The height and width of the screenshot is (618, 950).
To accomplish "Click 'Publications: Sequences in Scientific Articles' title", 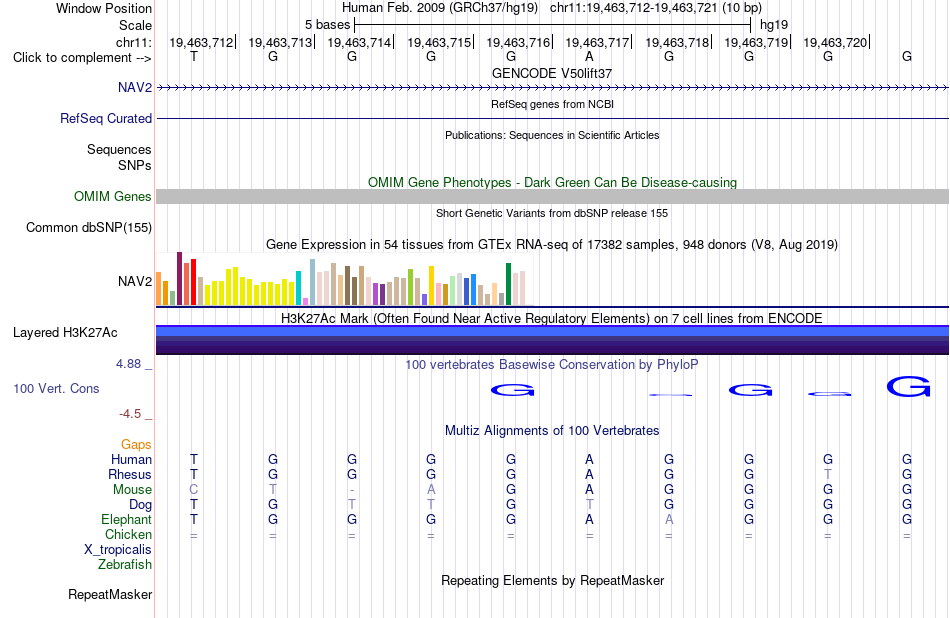I will pyautogui.click(x=552, y=135).
